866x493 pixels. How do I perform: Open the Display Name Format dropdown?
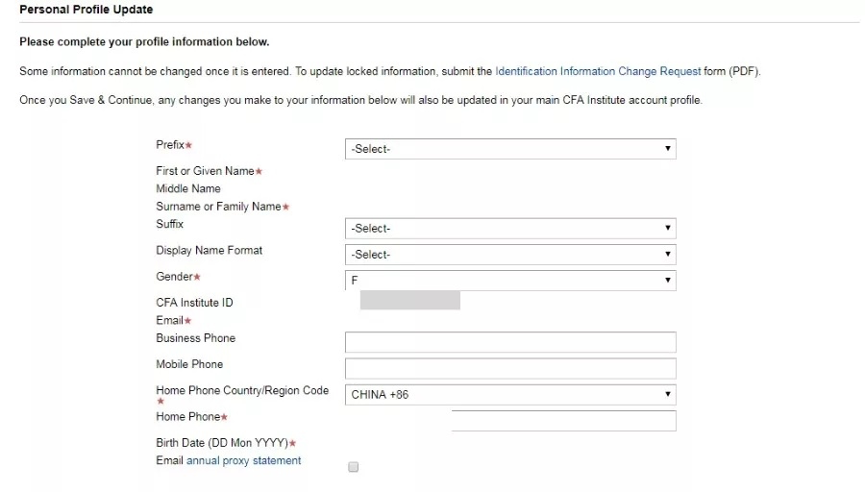click(x=510, y=254)
